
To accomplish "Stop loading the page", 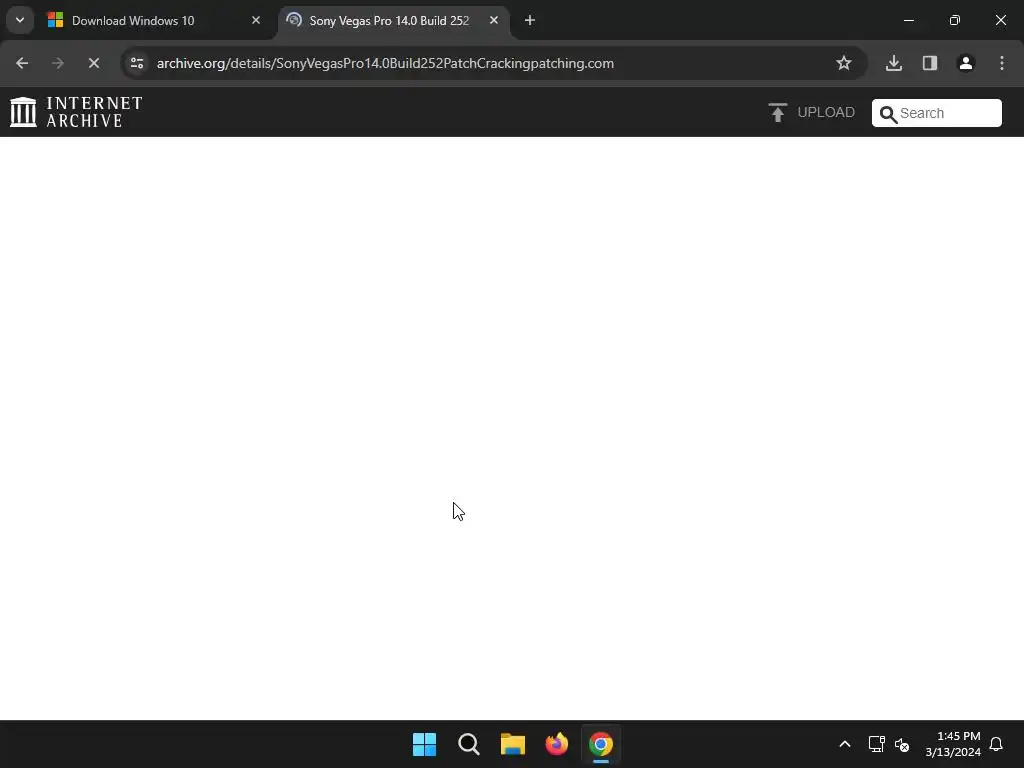I will coord(93,63).
